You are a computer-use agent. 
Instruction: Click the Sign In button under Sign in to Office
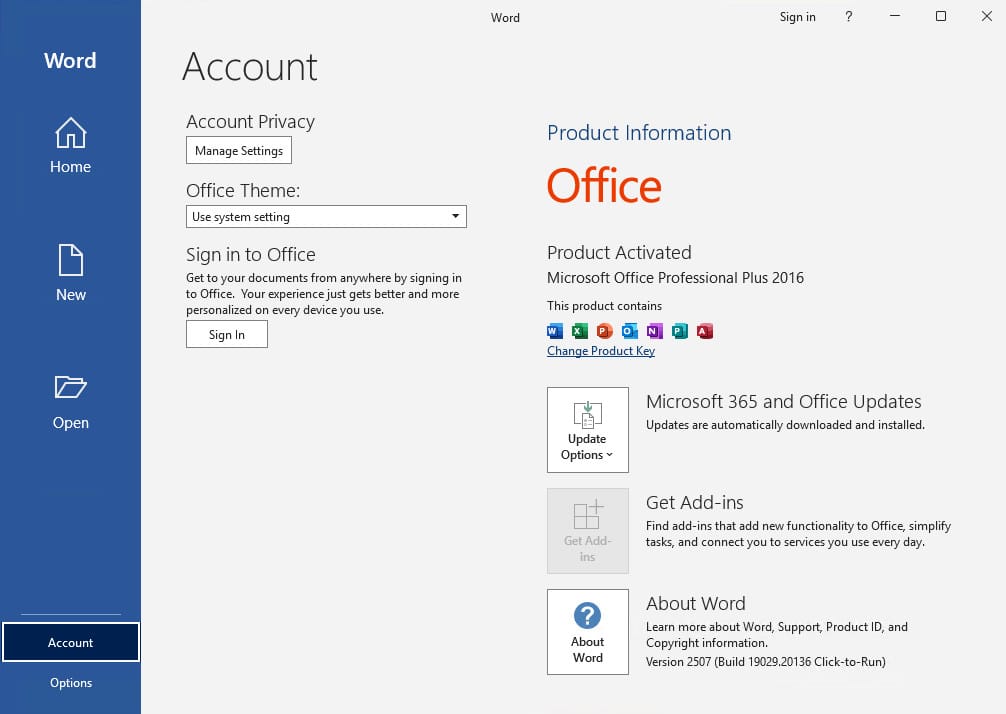pos(226,334)
